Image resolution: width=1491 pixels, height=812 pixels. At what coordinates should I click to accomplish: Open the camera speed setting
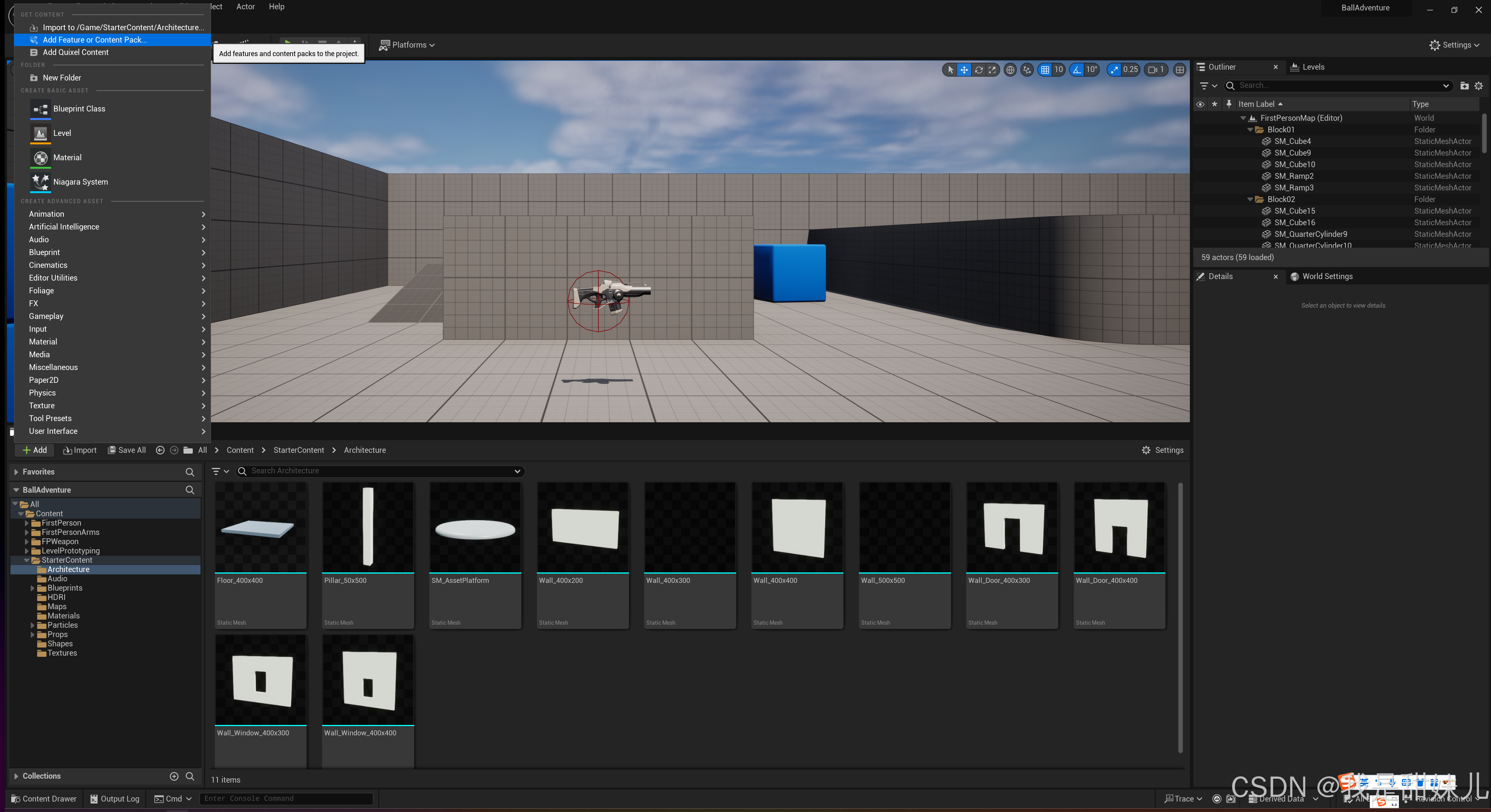click(x=1156, y=70)
